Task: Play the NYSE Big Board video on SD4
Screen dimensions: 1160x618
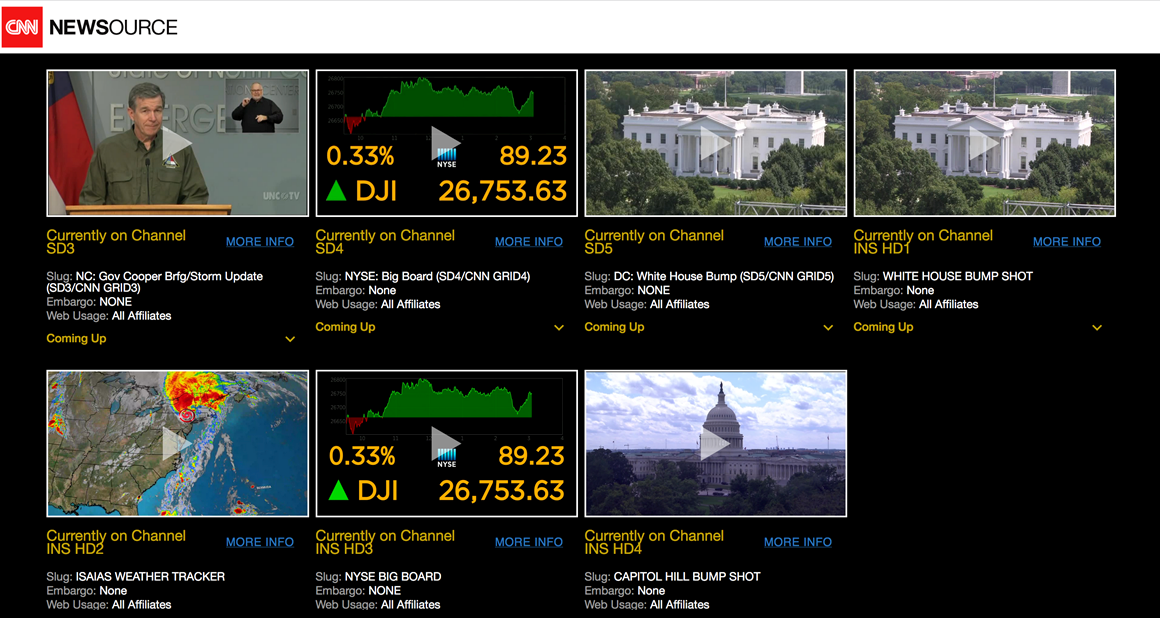Action: (x=446, y=144)
